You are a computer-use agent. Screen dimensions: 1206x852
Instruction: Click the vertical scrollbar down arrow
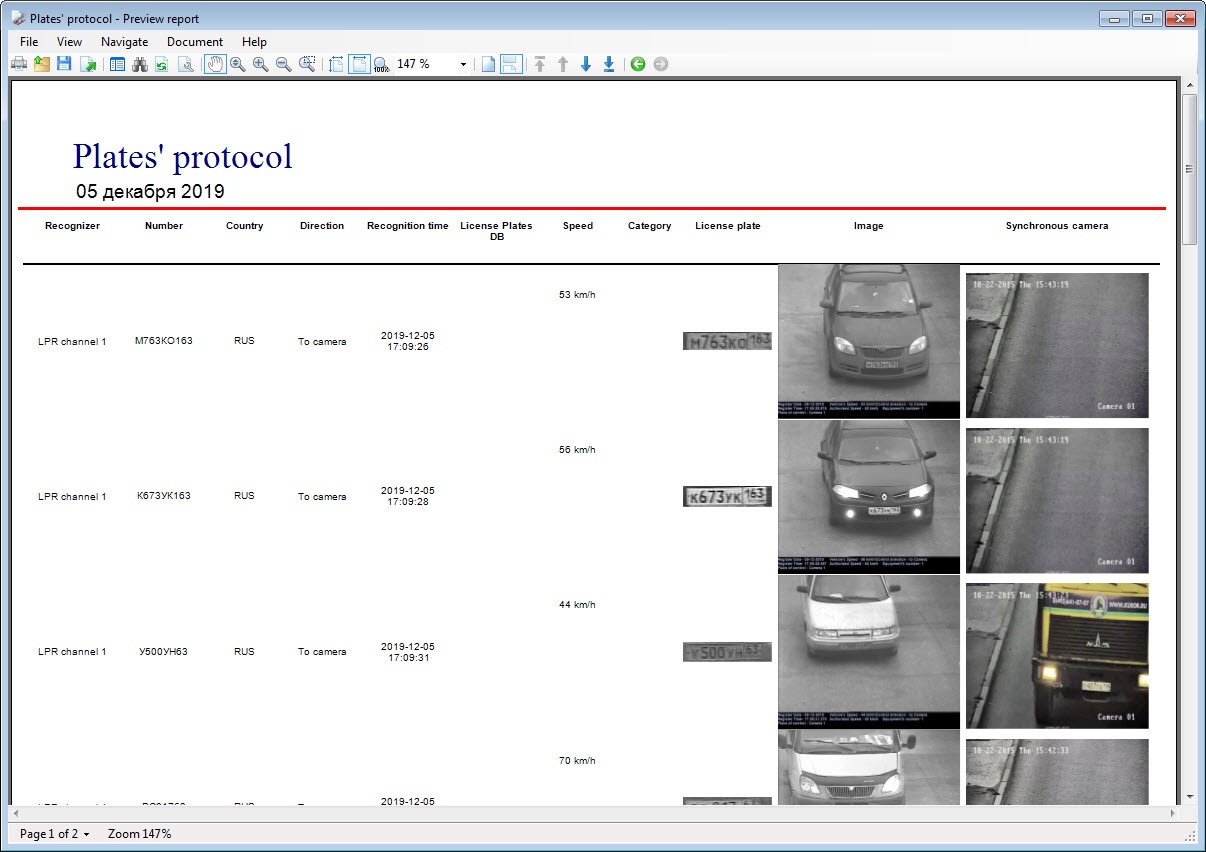1189,797
